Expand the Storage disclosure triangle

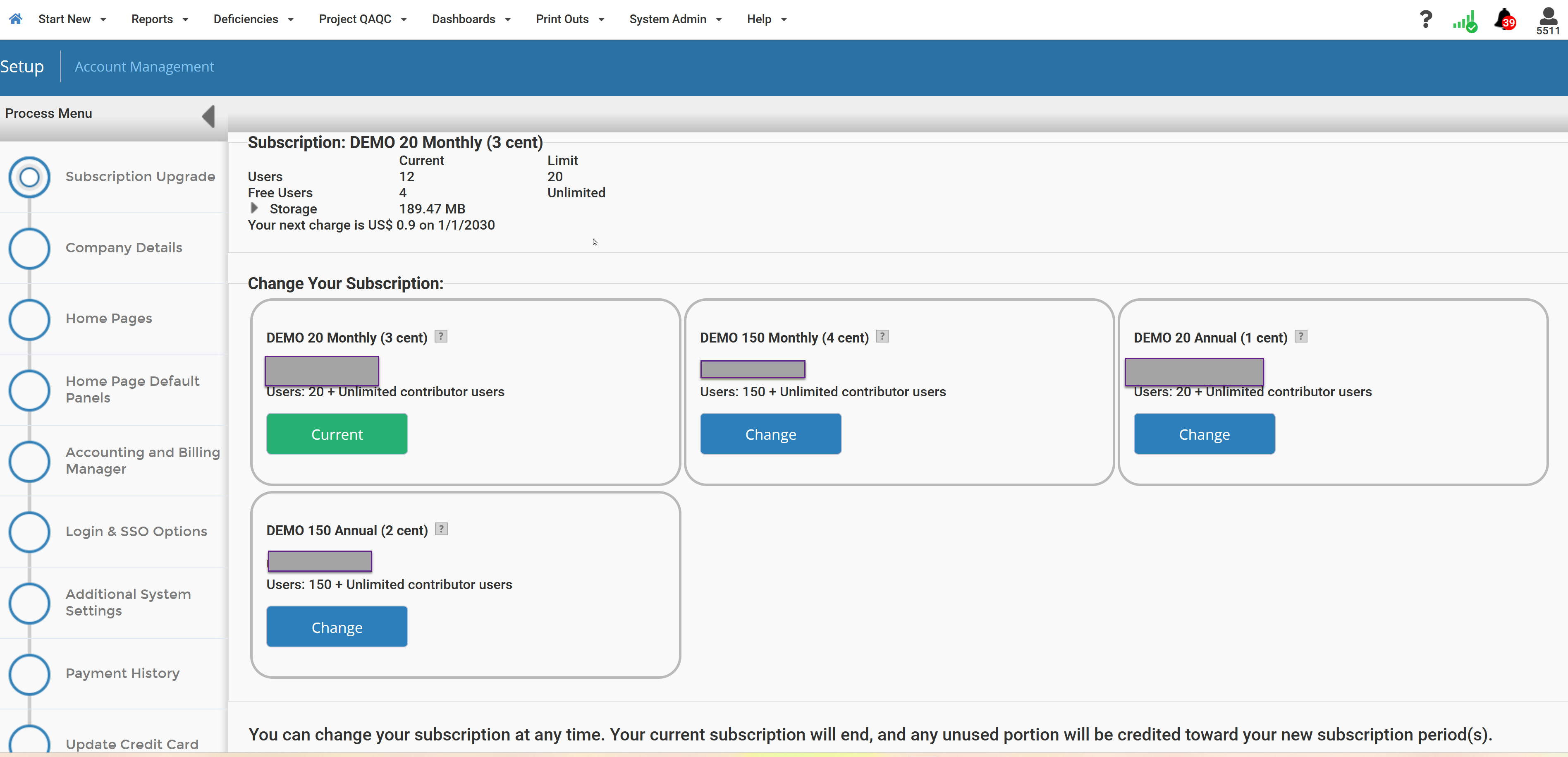(x=254, y=208)
